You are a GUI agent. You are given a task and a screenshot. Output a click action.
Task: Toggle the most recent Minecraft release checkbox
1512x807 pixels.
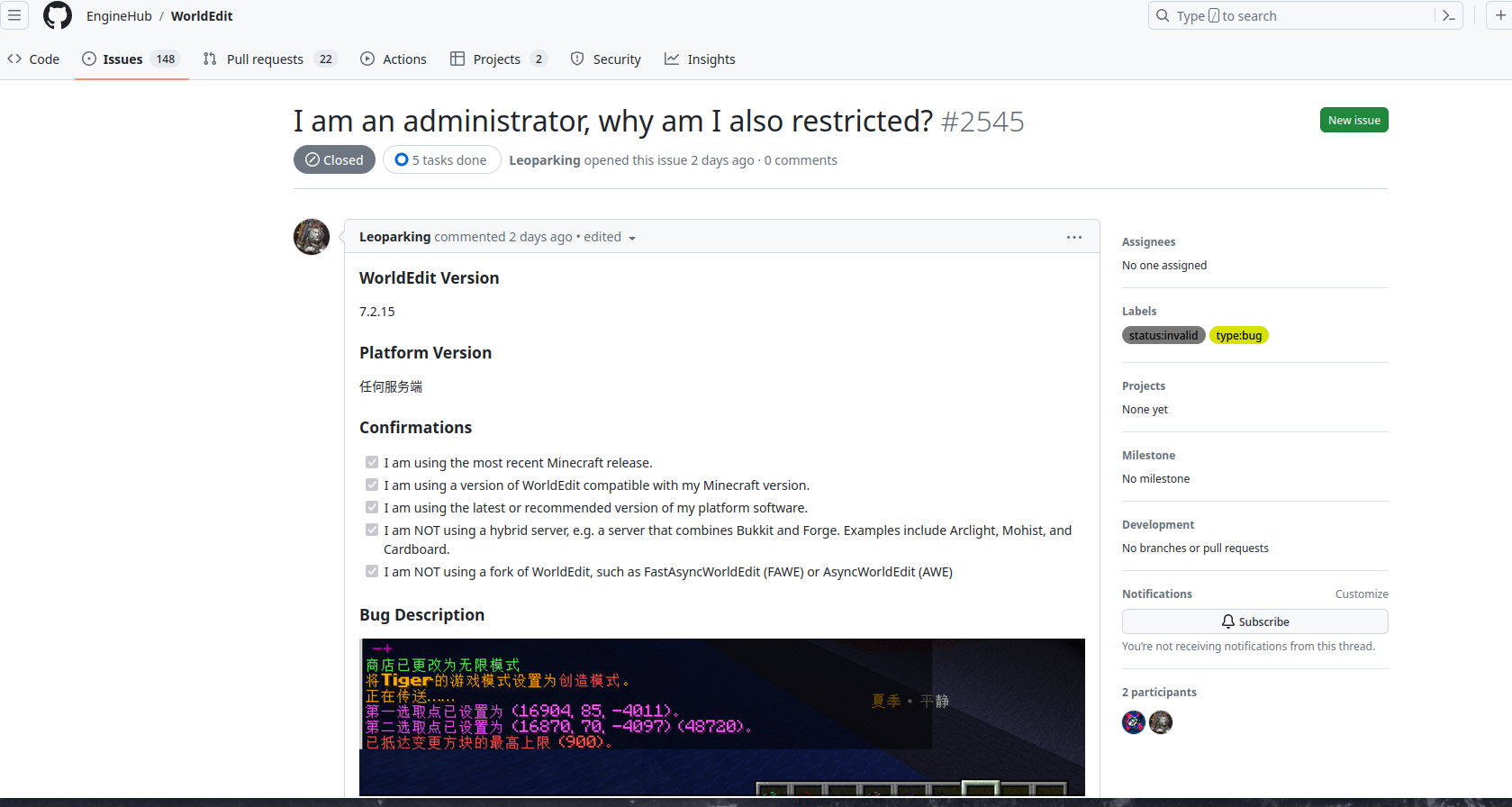pyautogui.click(x=372, y=462)
